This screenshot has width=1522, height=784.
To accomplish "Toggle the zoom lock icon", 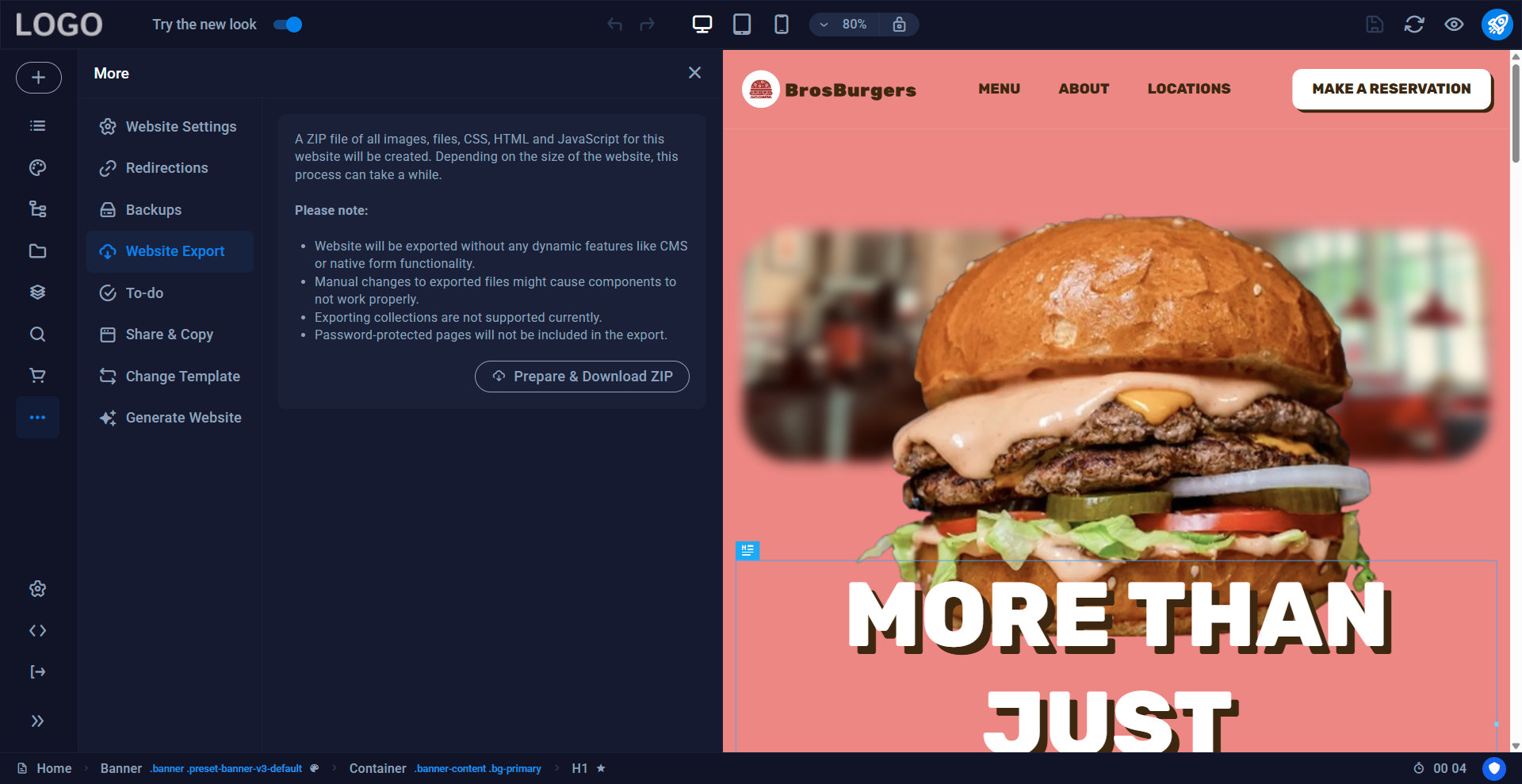I will [x=899, y=25].
